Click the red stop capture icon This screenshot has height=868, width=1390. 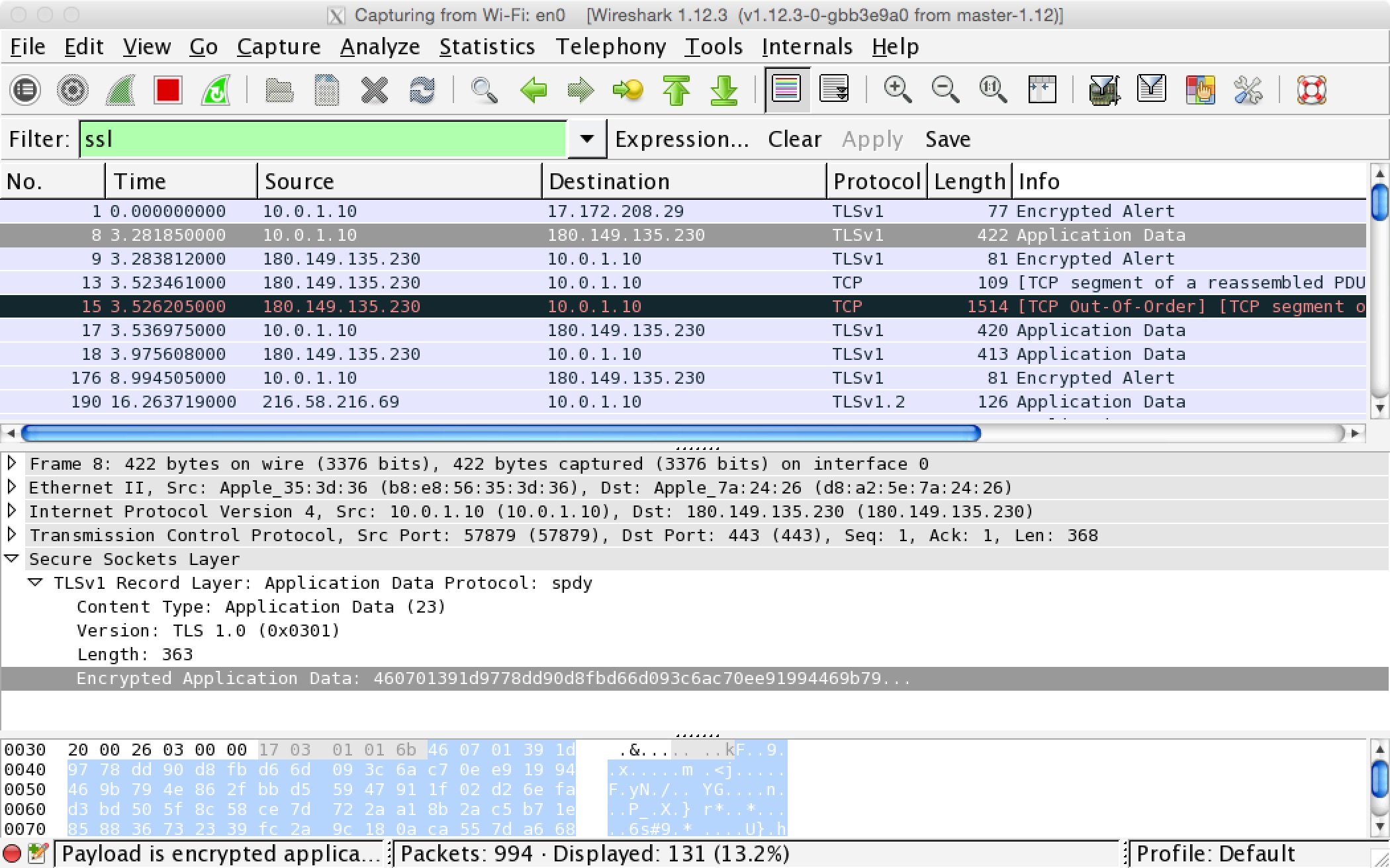pos(167,90)
